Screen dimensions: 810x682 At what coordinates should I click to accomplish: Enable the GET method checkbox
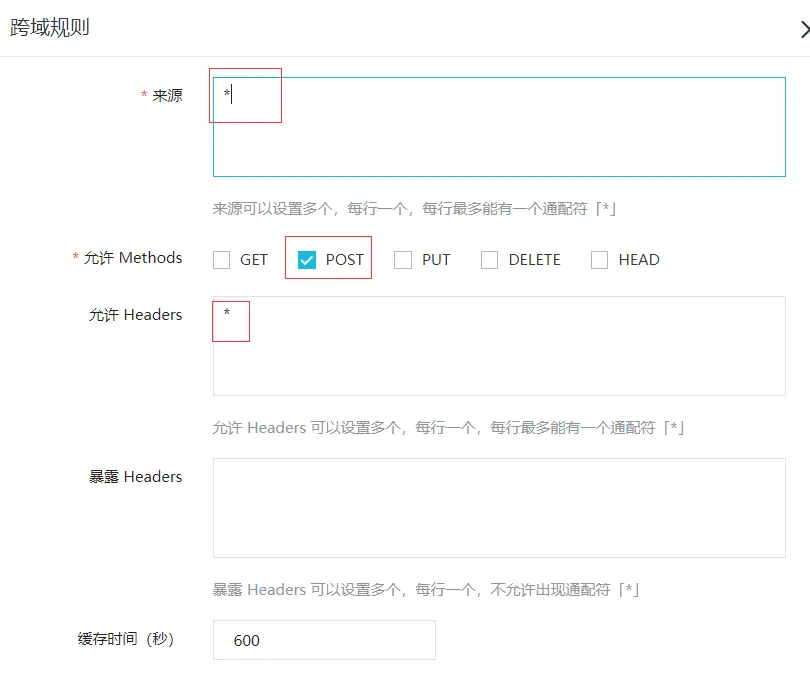[220, 259]
